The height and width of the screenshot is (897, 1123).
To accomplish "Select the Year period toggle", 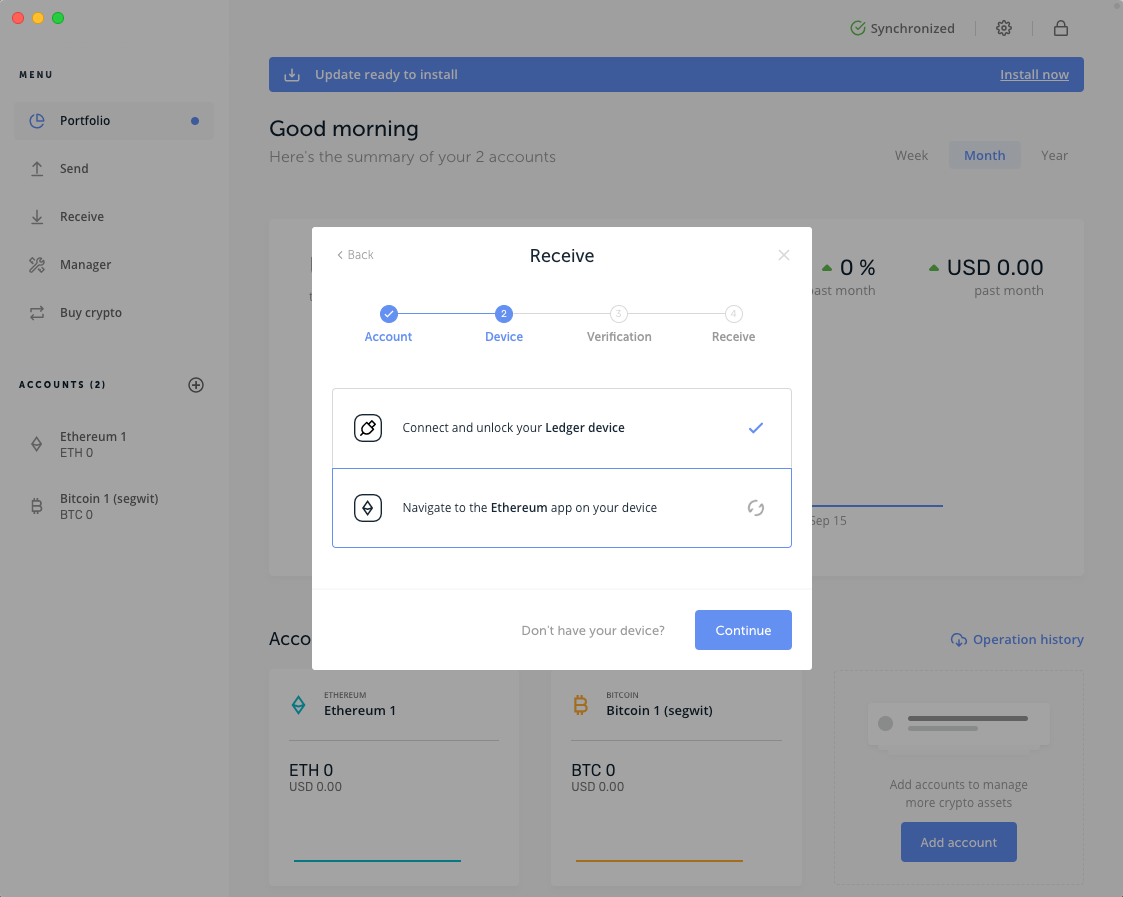I will (x=1054, y=155).
